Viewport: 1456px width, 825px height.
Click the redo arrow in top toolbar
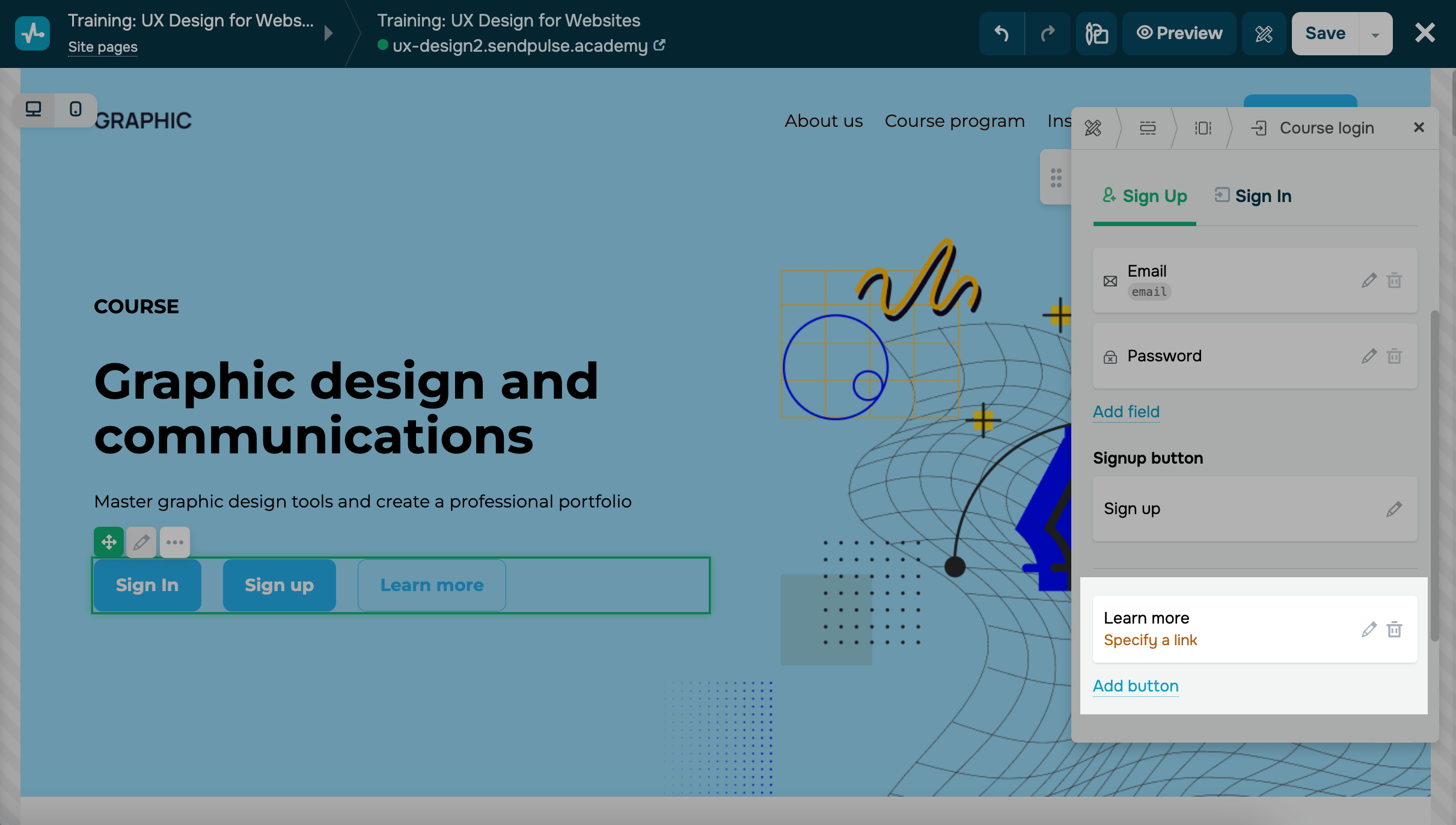click(1047, 34)
